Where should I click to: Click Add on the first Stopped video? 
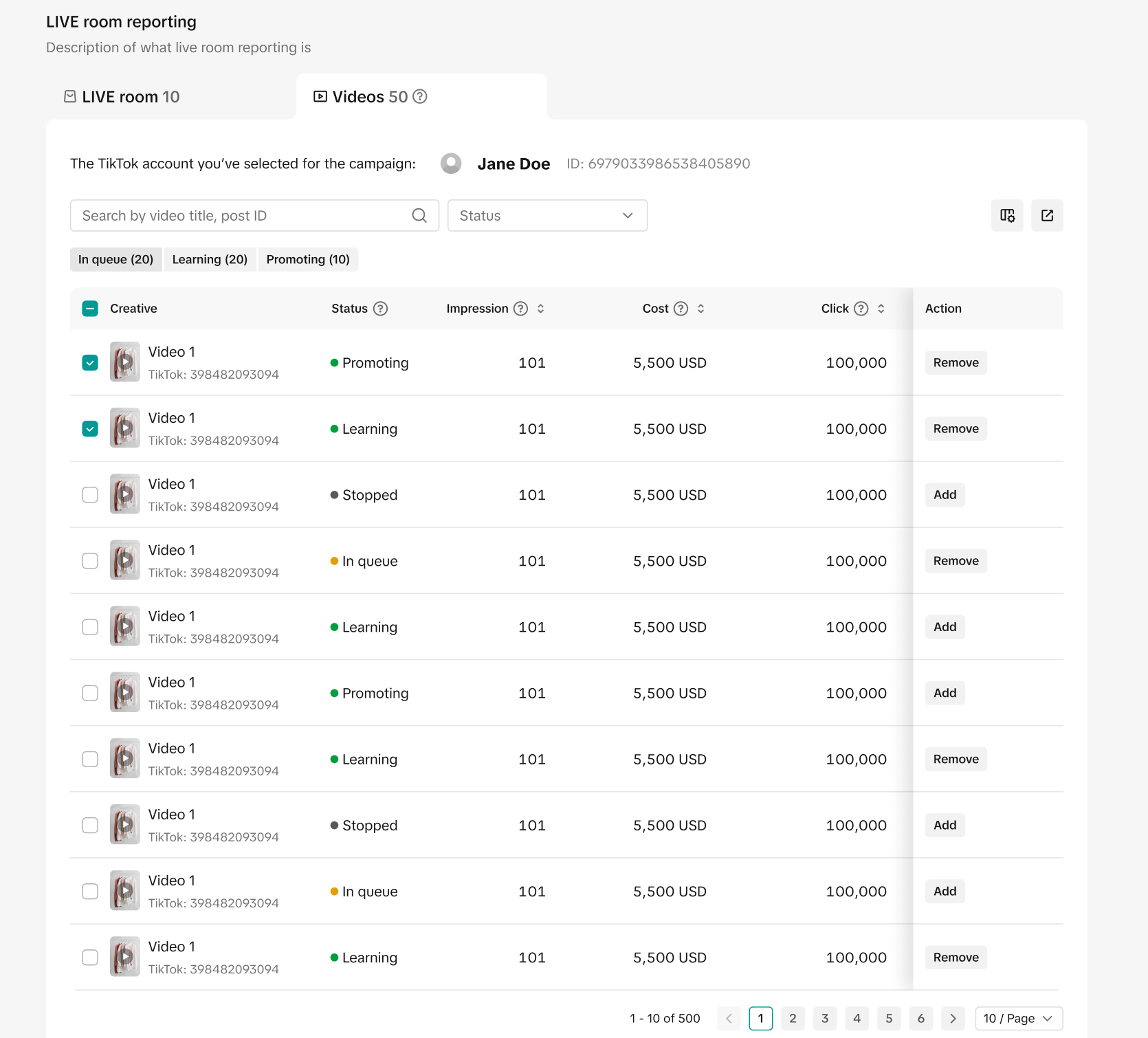[945, 495]
